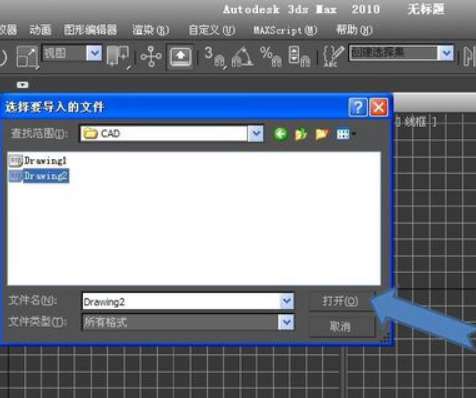Select the scale tool icon
Image resolution: width=476 pixels, height=398 pixels.
pyautogui.click(x=27, y=57)
